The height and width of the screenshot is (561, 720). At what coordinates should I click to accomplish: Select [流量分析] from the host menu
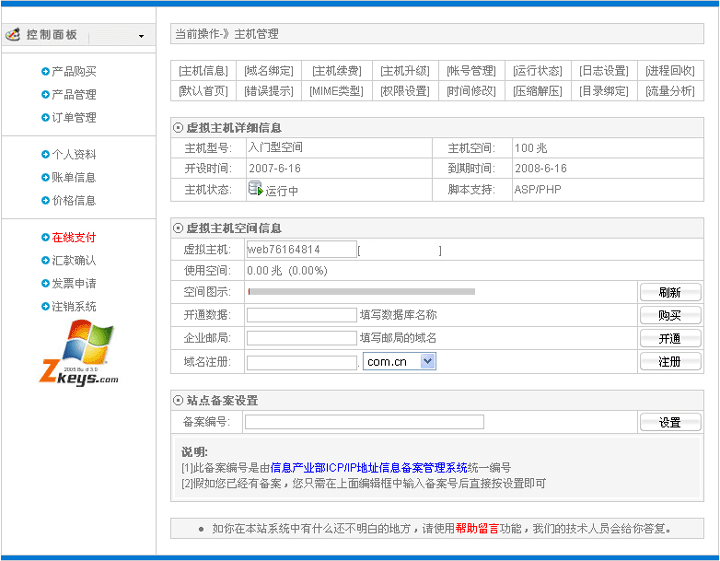tap(670, 91)
